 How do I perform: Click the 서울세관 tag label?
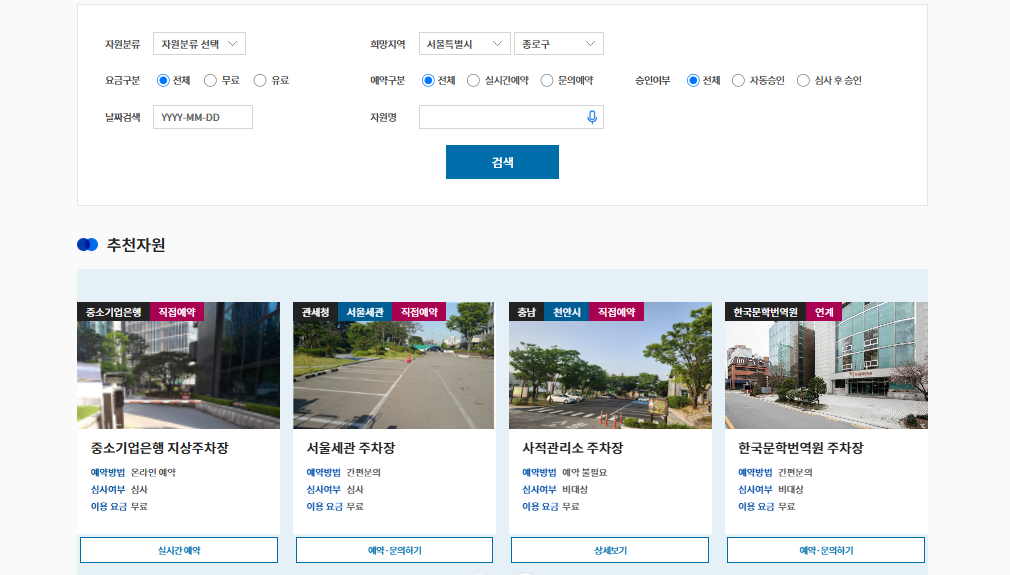[365, 312]
